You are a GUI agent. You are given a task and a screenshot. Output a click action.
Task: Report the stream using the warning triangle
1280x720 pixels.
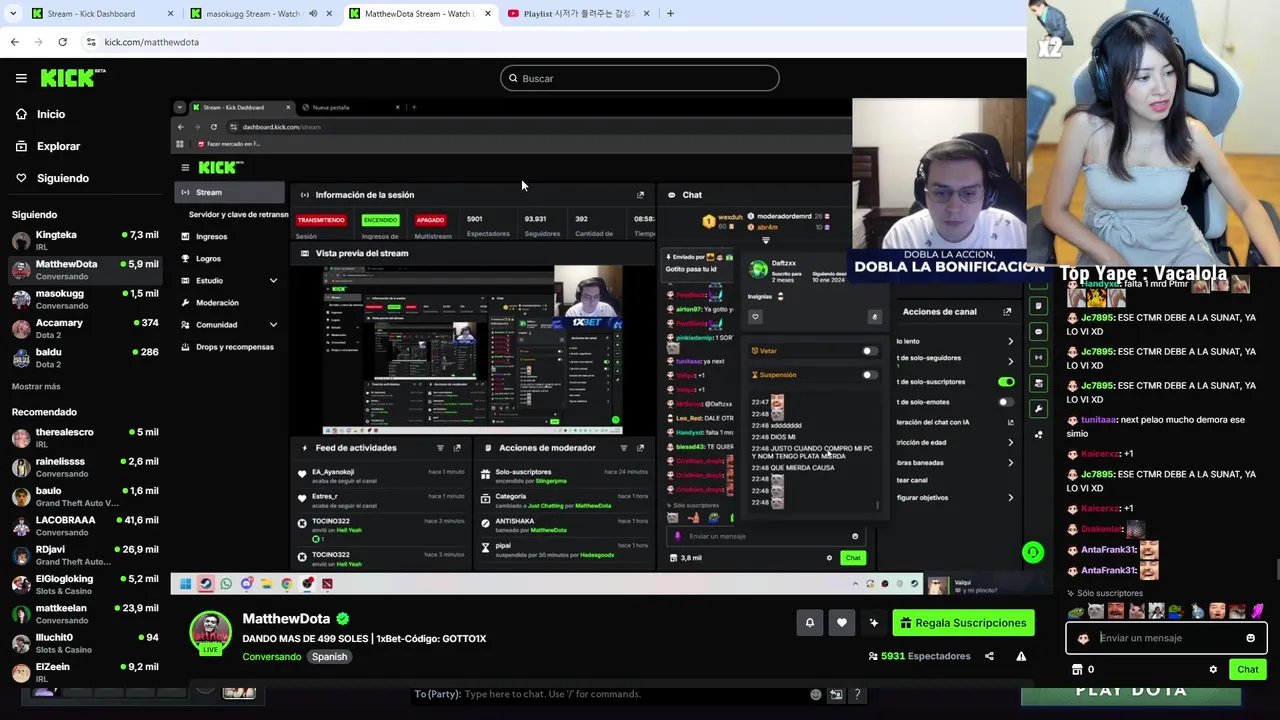click(x=1021, y=656)
